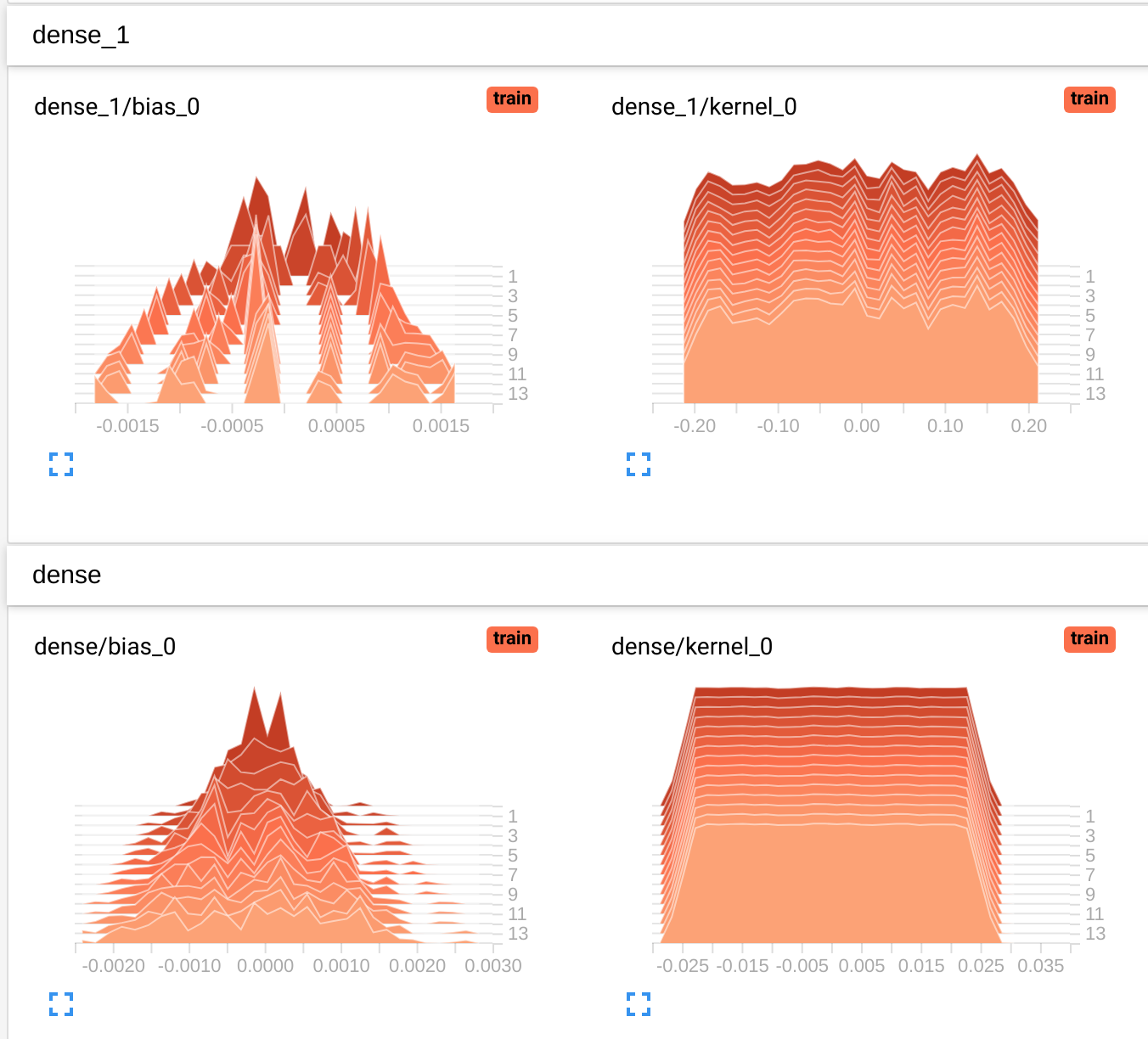
Task: Click the blue bracket icon under dense_1/bias_0
Action: pyautogui.click(x=60, y=464)
